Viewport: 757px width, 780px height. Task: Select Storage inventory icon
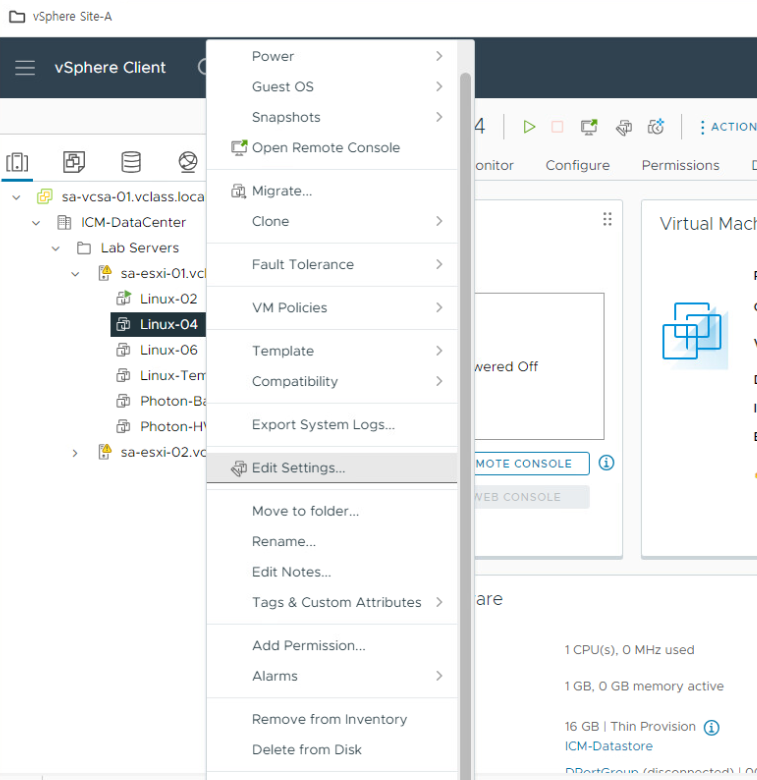click(x=131, y=162)
